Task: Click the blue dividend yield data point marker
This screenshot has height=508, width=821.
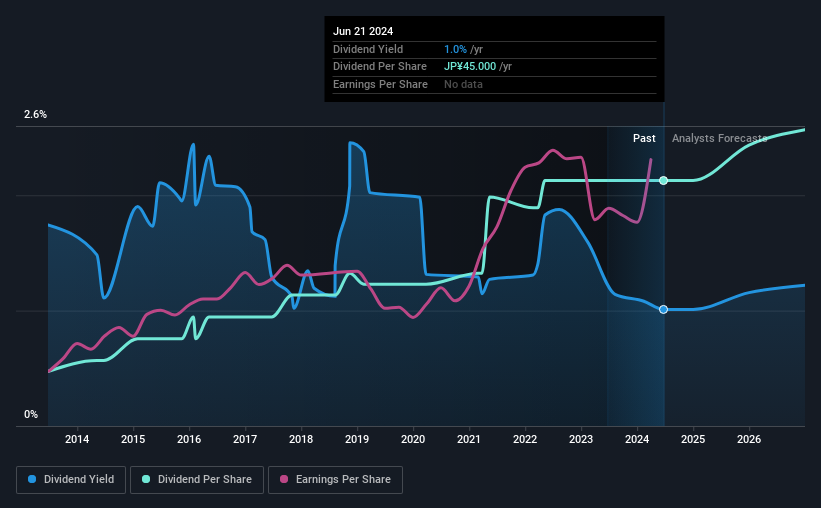Action: point(663,310)
